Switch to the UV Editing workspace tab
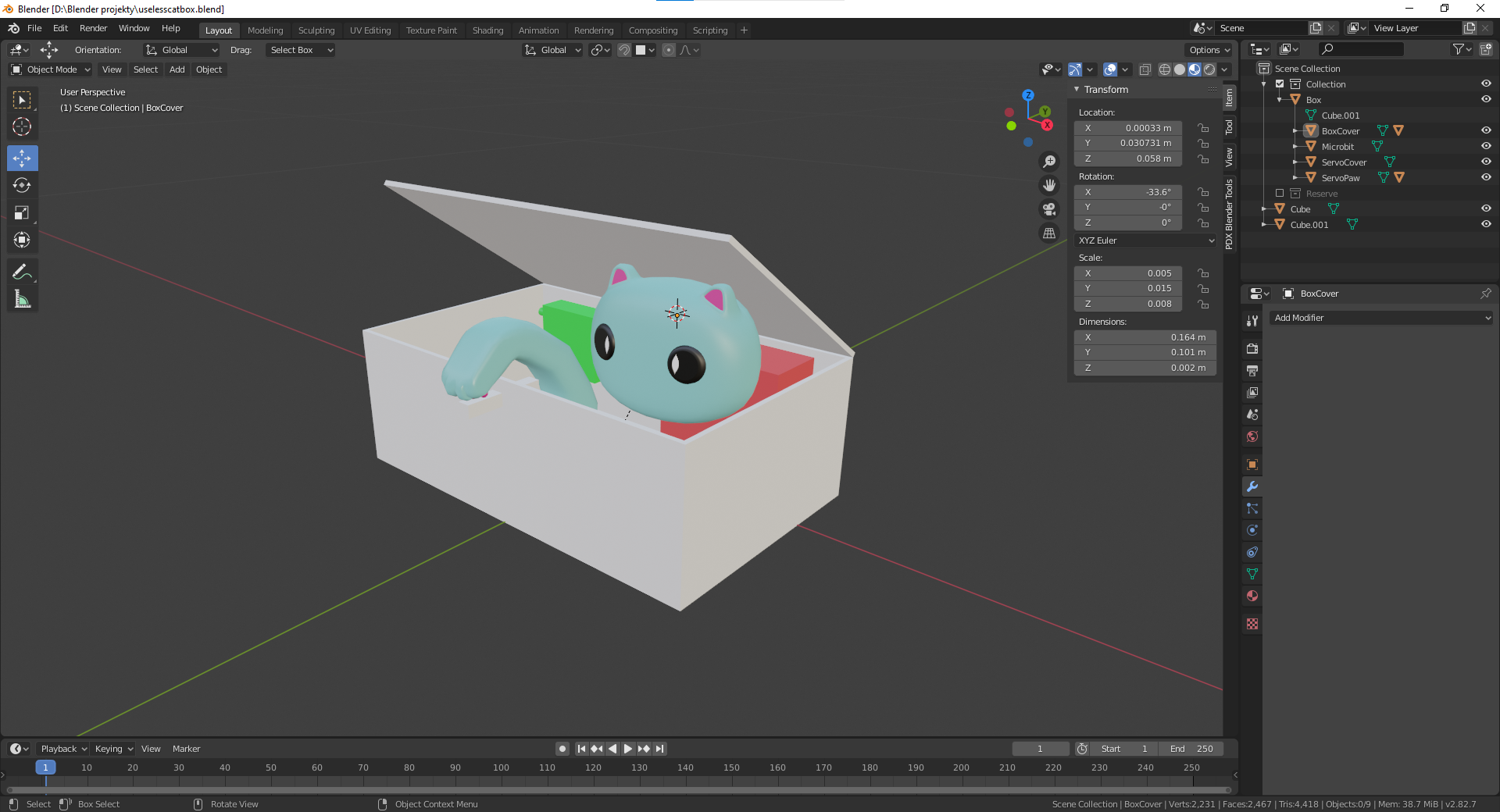 [370, 30]
